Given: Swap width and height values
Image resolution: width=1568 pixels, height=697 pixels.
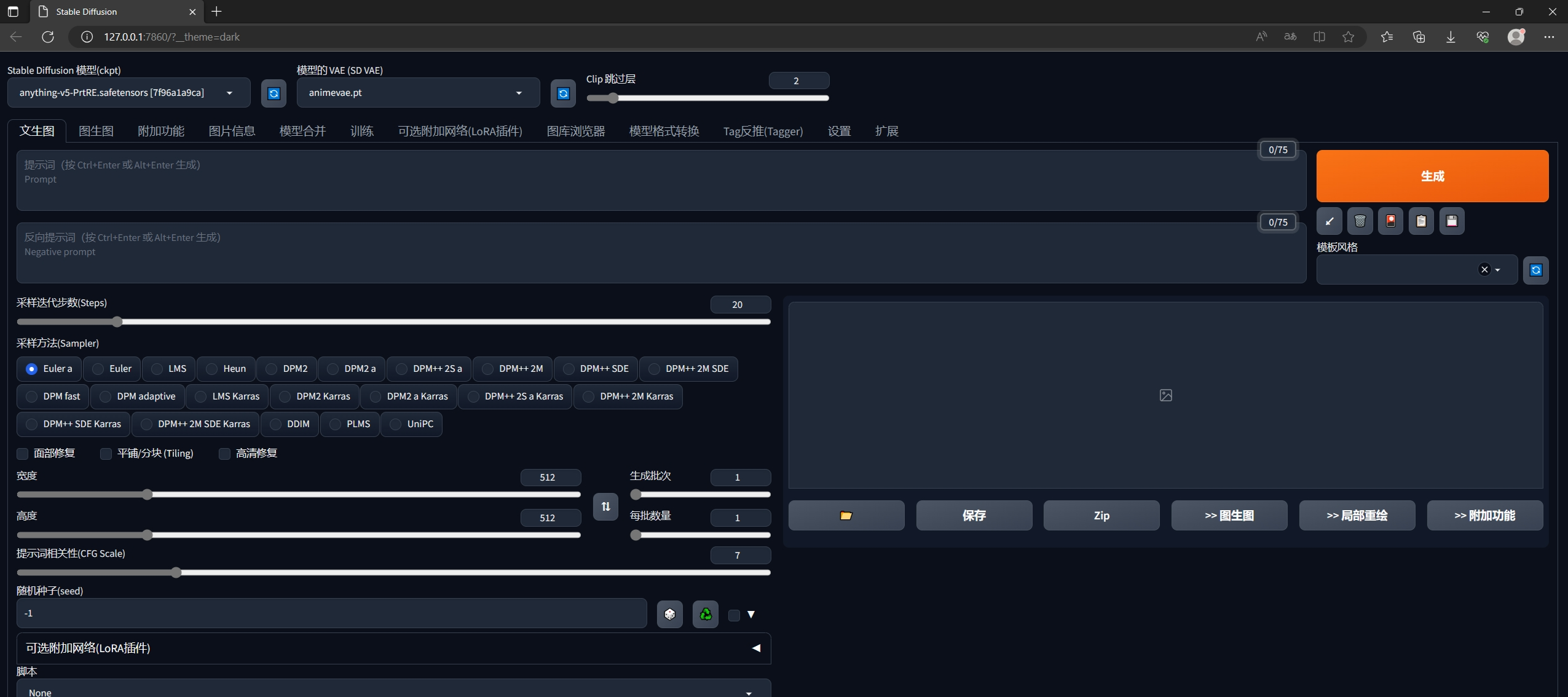Looking at the screenshot, I should 605,506.
